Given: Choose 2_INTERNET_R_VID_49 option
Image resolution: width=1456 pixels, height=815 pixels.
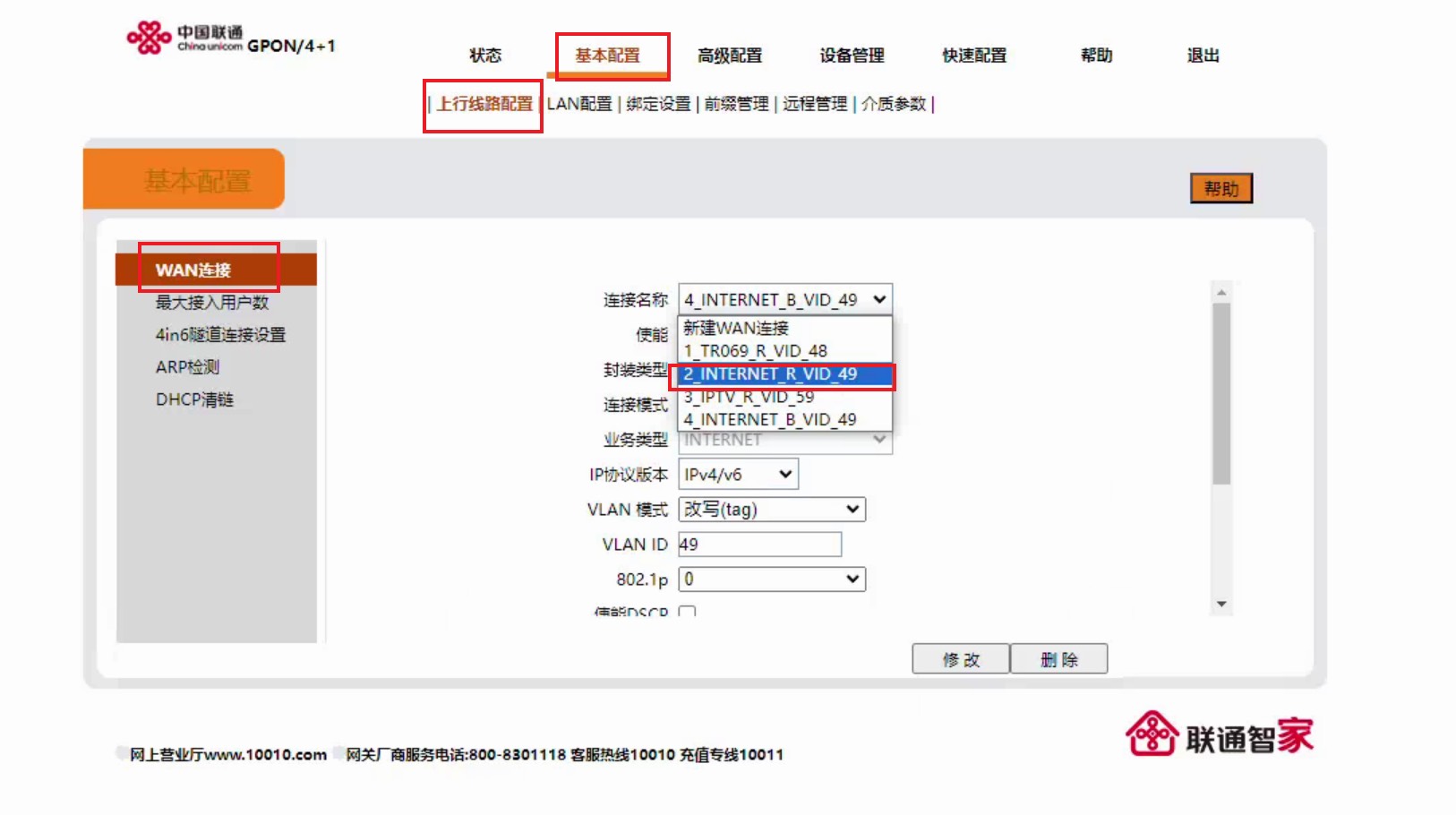Looking at the screenshot, I should click(x=785, y=373).
